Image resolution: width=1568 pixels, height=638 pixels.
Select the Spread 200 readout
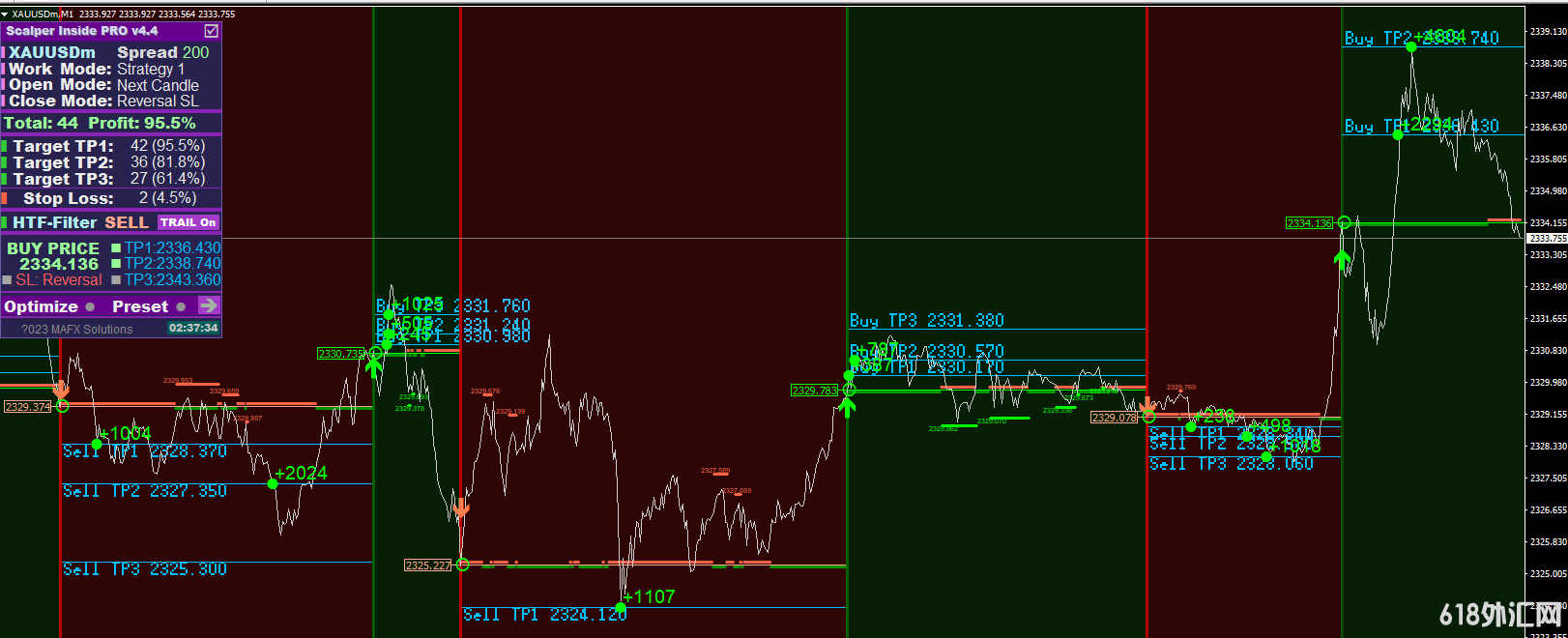click(162, 52)
